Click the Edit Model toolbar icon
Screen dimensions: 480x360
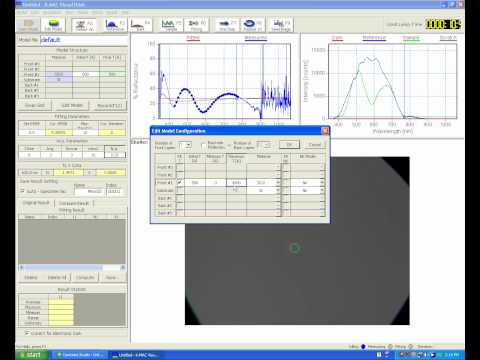[x=54, y=25]
